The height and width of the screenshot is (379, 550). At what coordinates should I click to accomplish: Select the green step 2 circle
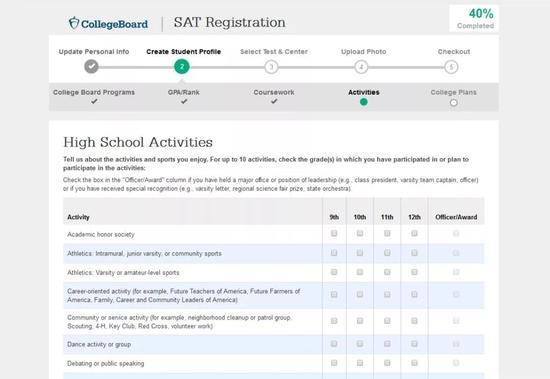(182, 67)
